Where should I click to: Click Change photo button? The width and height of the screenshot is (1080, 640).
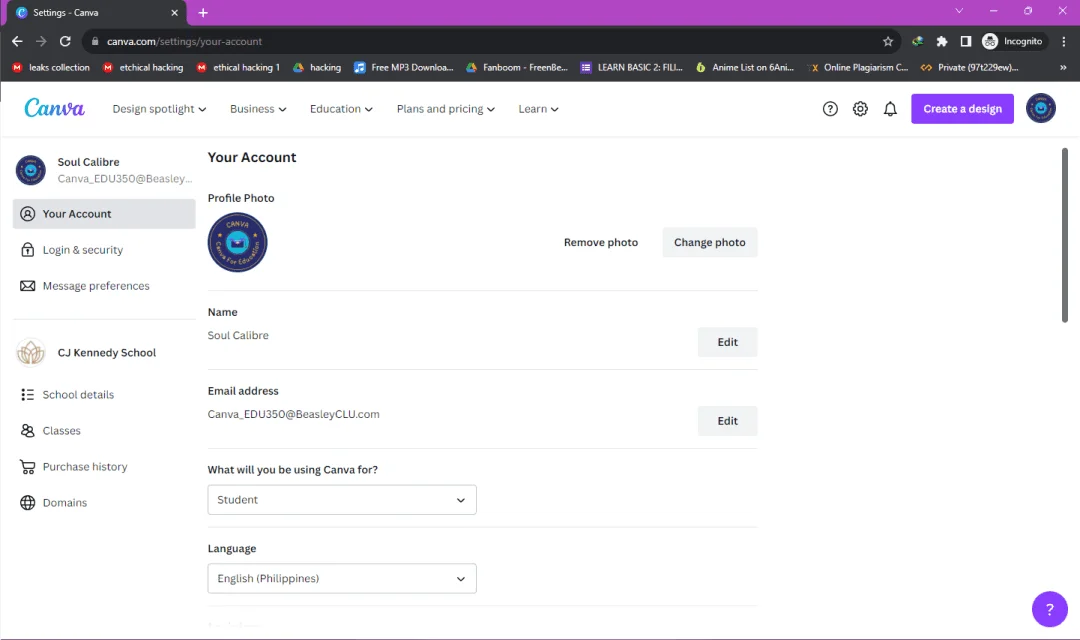[709, 242]
